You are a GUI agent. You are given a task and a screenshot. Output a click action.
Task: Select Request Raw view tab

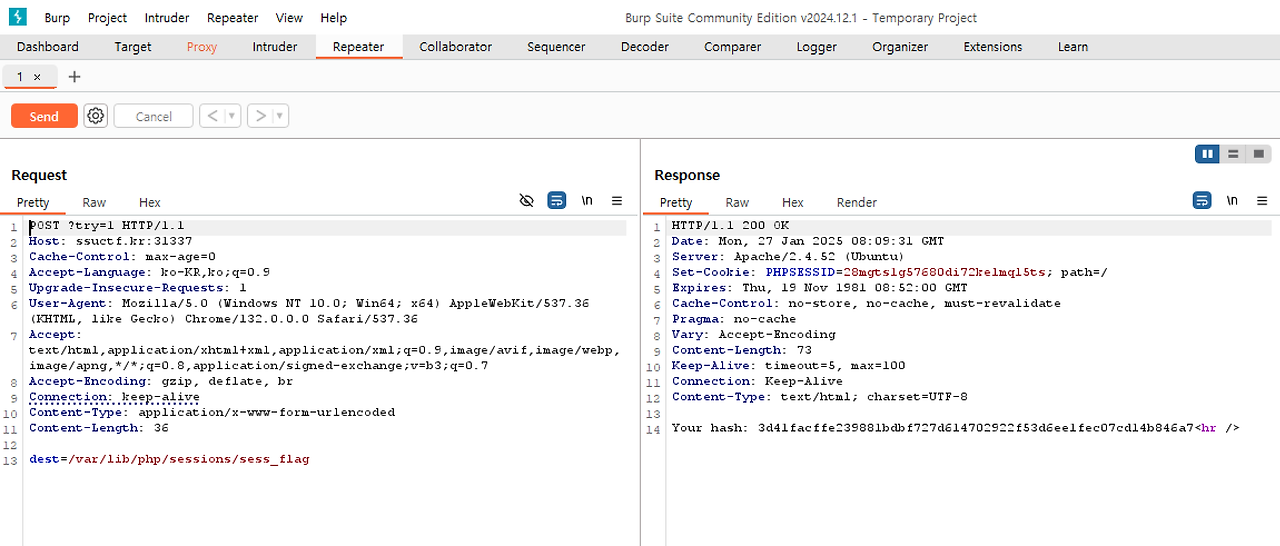tap(94, 202)
